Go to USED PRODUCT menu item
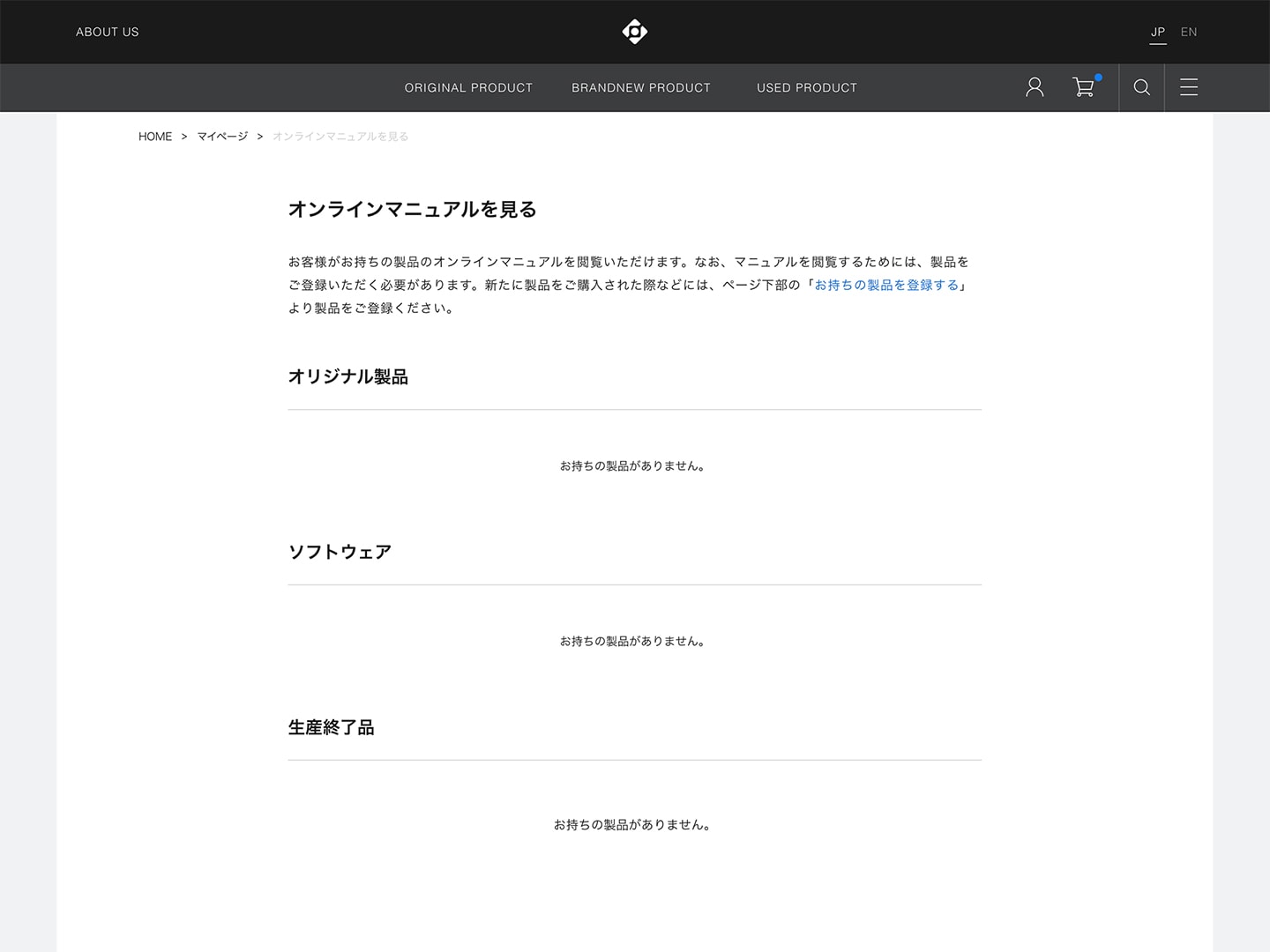 click(x=806, y=87)
